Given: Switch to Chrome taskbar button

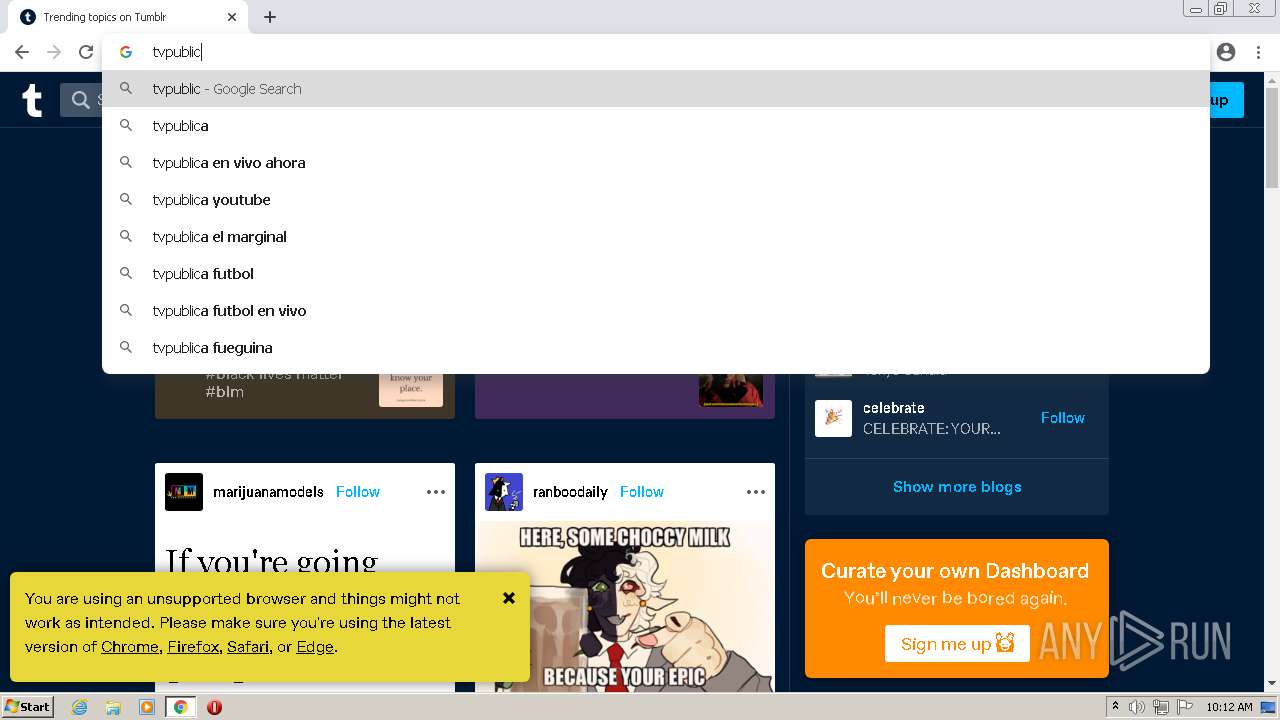Looking at the screenshot, I should [180, 707].
